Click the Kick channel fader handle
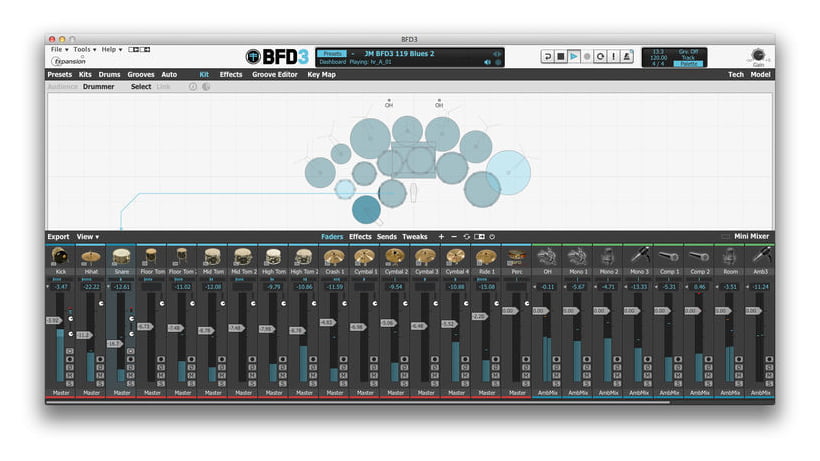The image size is (820, 461). pyautogui.click(x=54, y=320)
